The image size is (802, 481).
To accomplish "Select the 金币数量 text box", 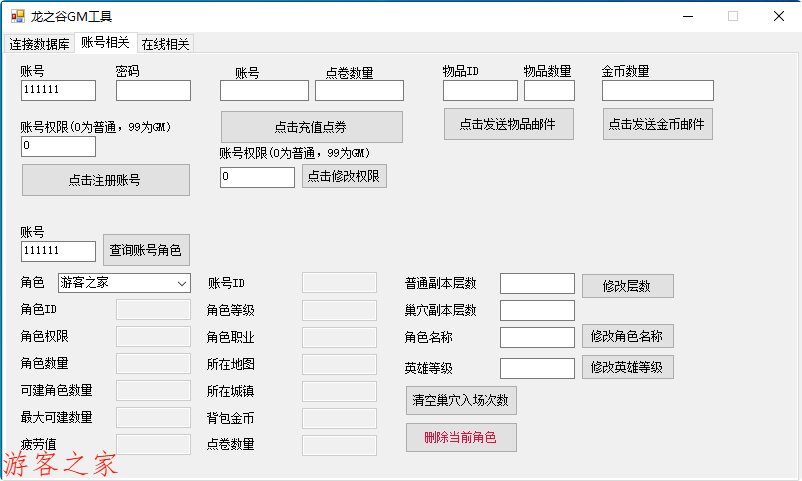I will pyautogui.click(x=657, y=91).
